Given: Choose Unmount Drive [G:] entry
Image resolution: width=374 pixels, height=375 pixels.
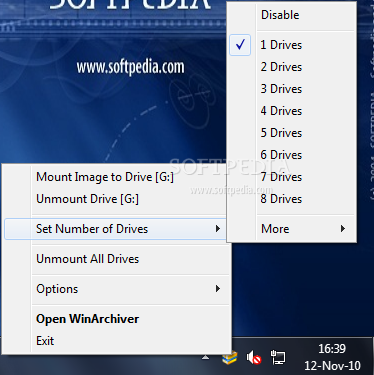Looking at the screenshot, I should click(117, 199).
